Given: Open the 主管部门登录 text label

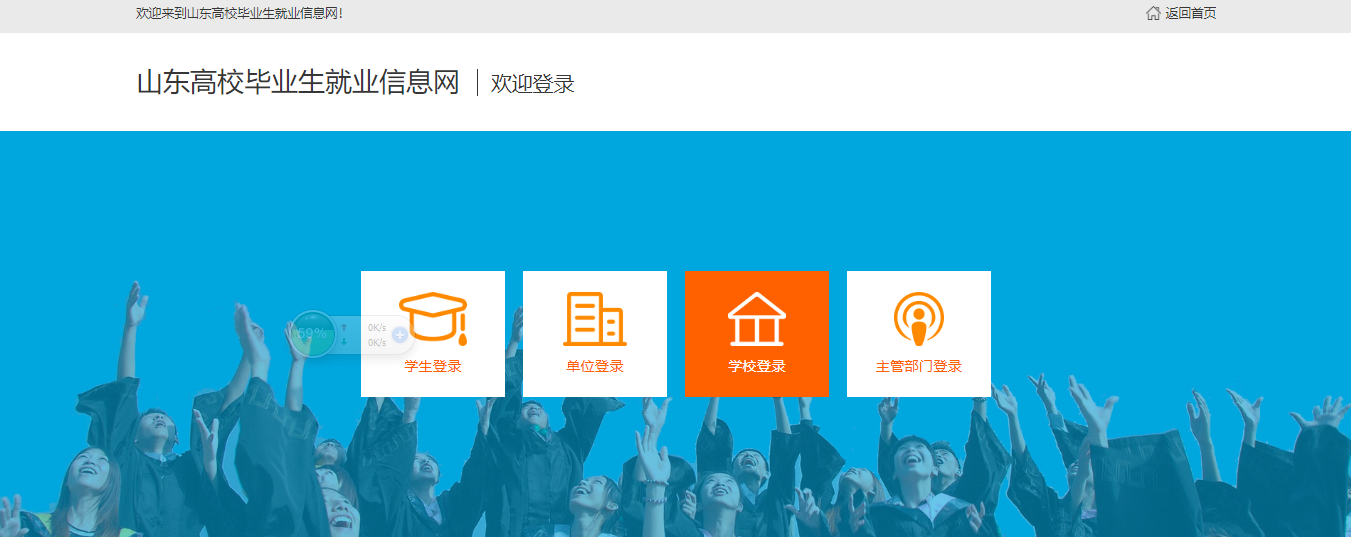Looking at the screenshot, I should pos(918,366).
